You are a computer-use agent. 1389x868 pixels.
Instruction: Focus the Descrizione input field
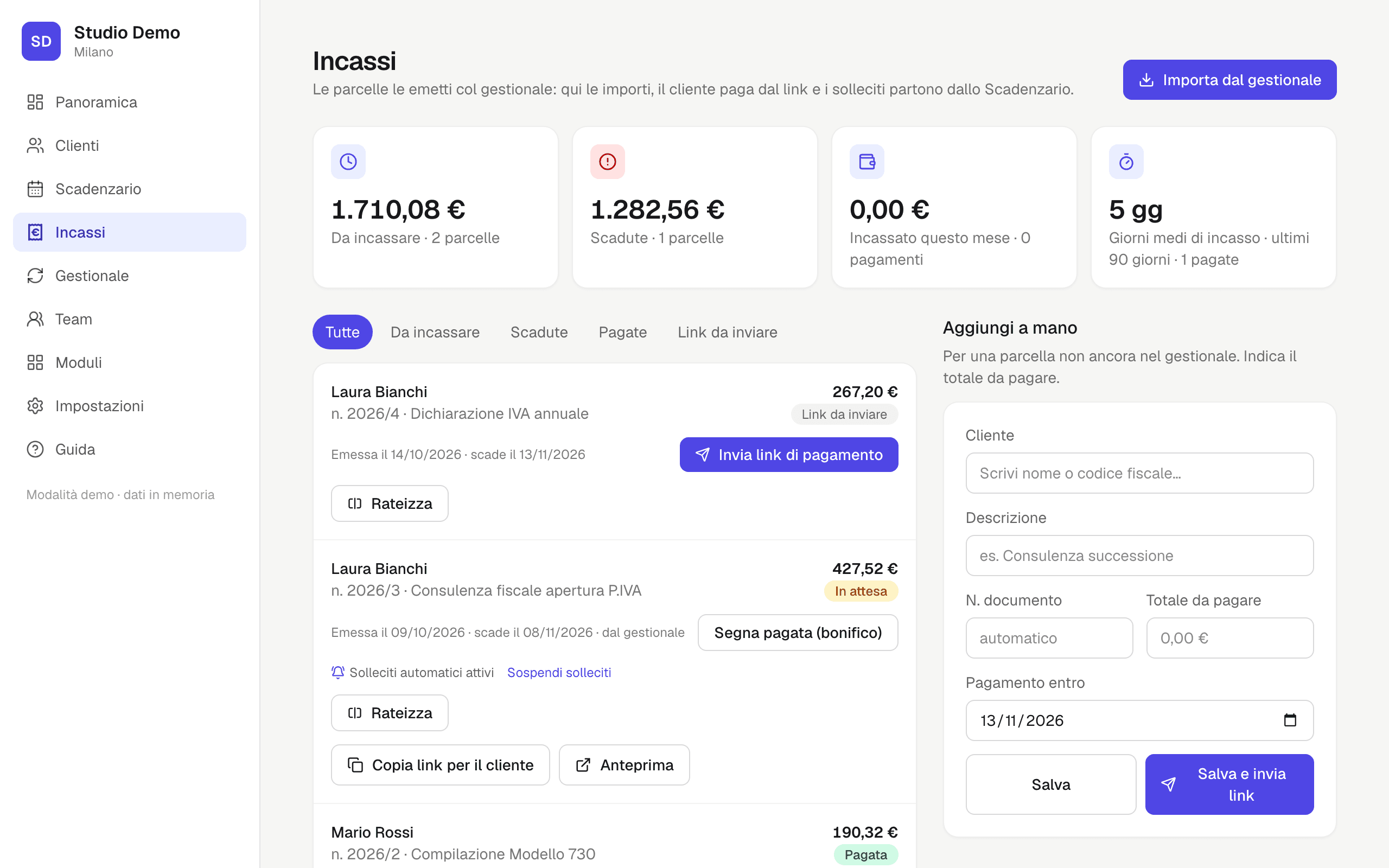click(1140, 556)
